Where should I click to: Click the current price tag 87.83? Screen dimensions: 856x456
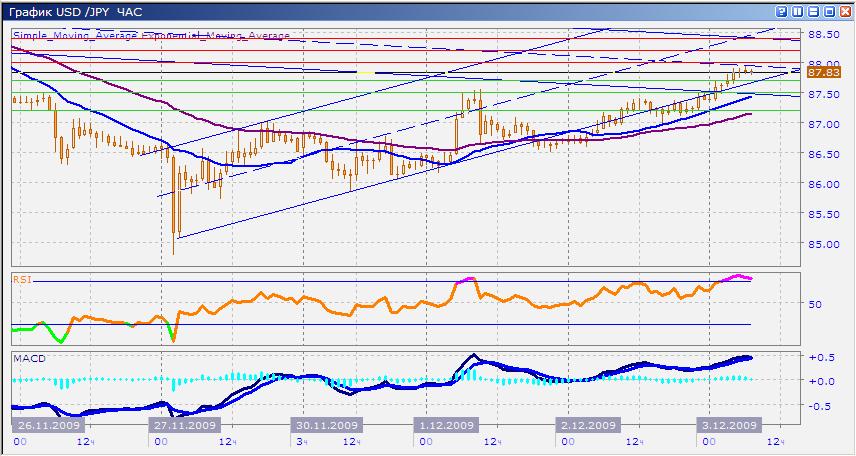coord(822,72)
